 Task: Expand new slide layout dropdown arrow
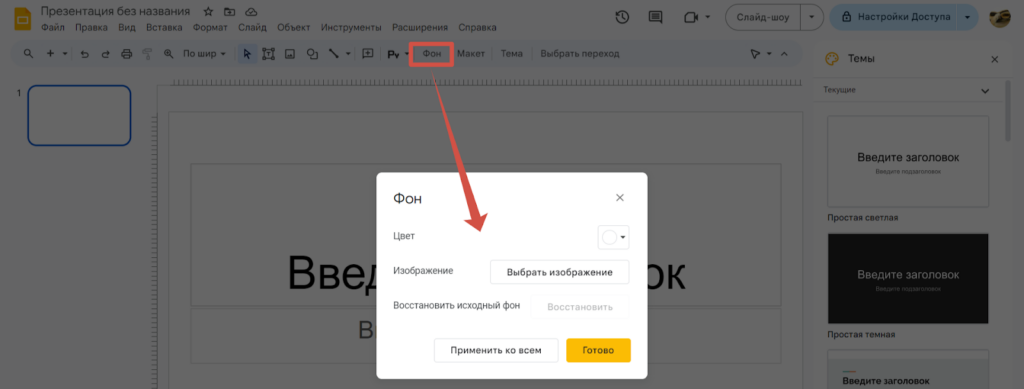click(65, 54)
